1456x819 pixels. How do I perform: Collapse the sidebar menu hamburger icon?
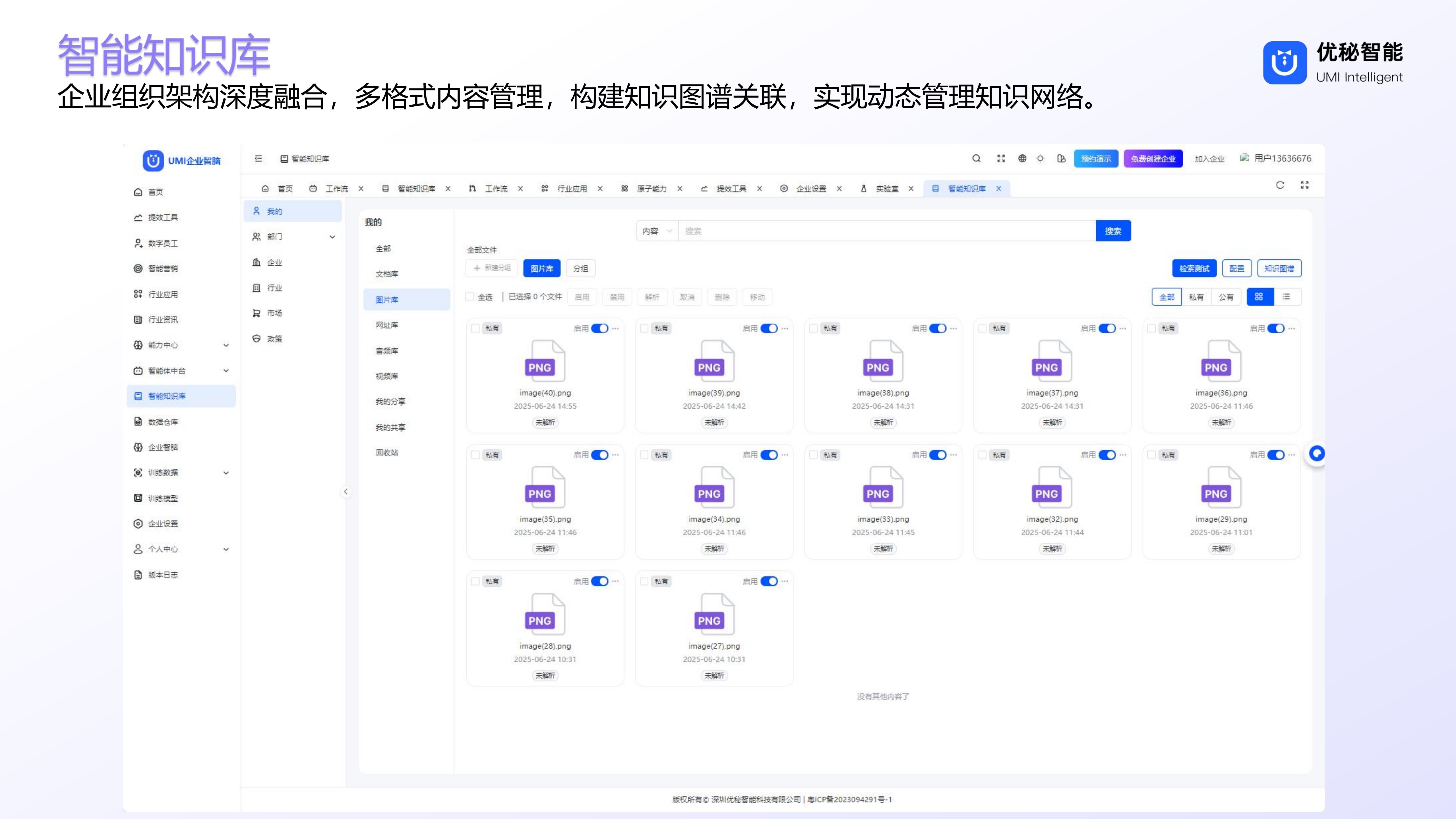pyautogui.click(x=258, y=159)
